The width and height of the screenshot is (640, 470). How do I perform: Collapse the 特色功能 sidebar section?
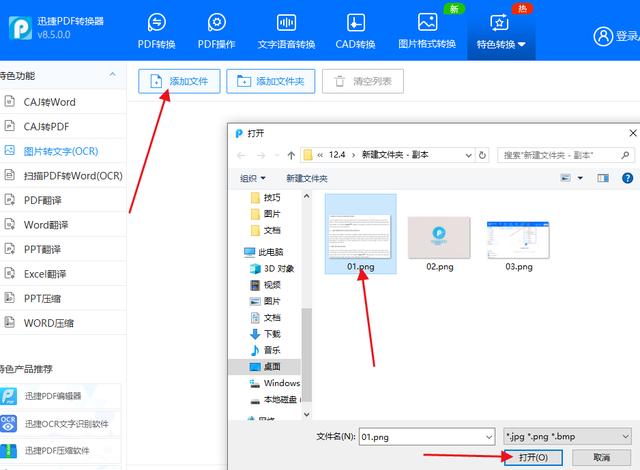[x=112, y=75]
